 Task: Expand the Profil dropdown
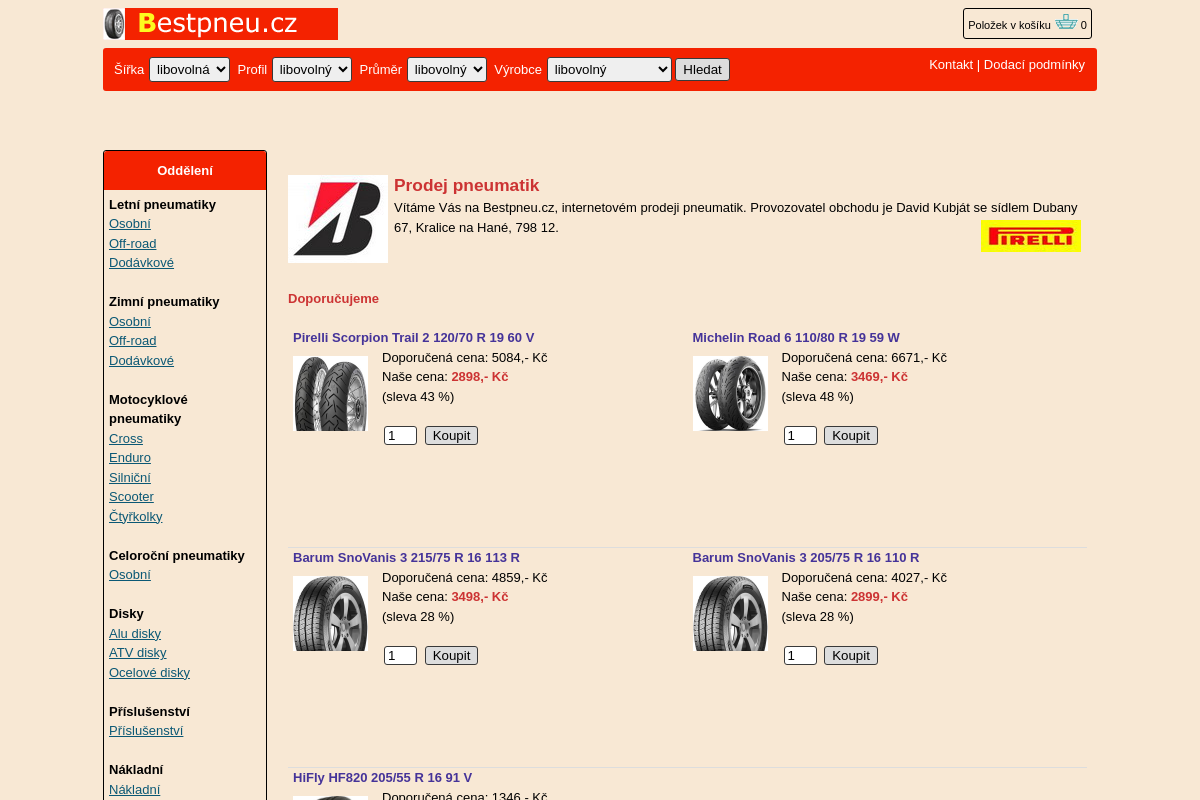[312, 69]
